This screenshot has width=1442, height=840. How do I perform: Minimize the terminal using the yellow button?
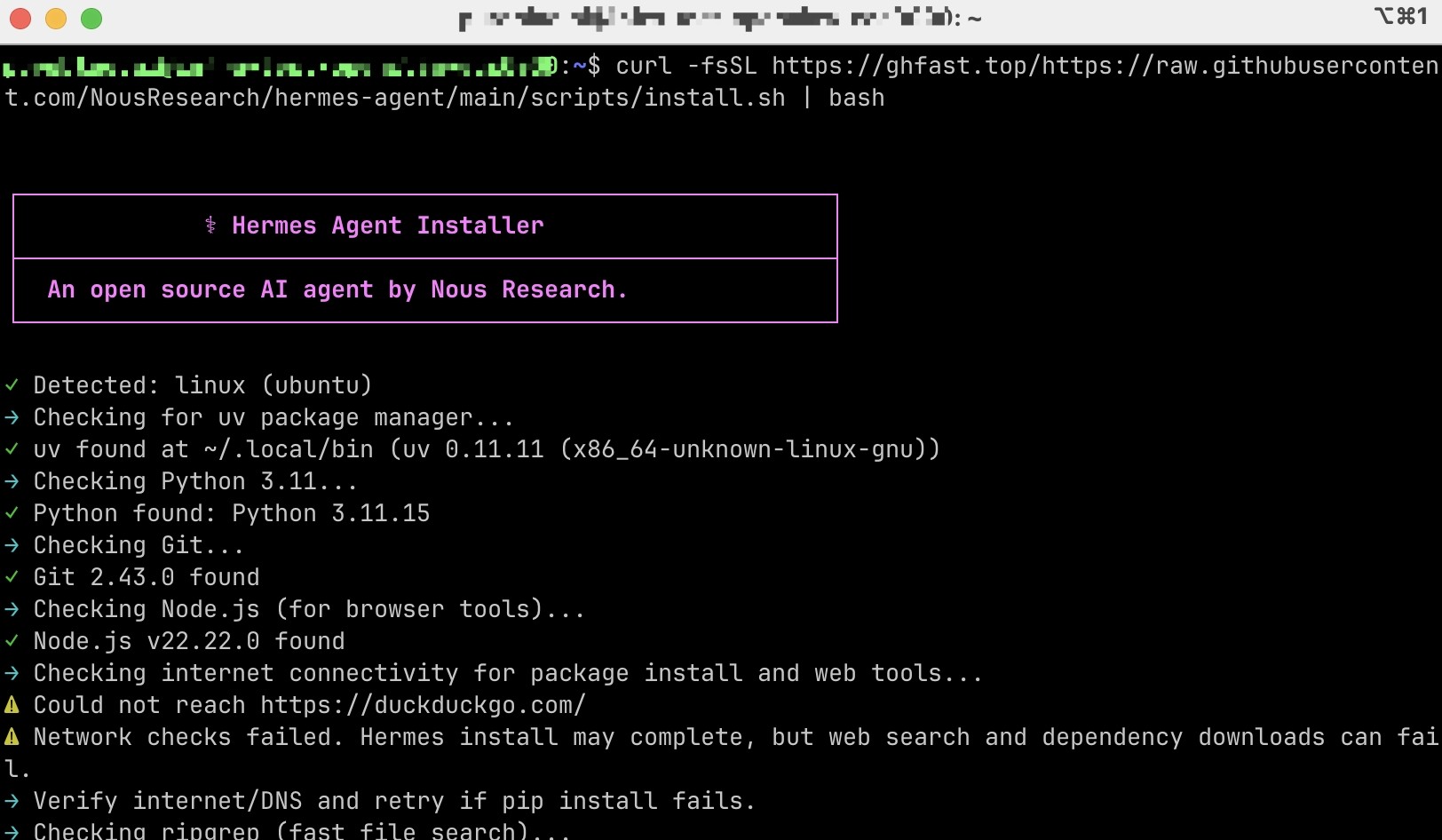tap(56, 19)
